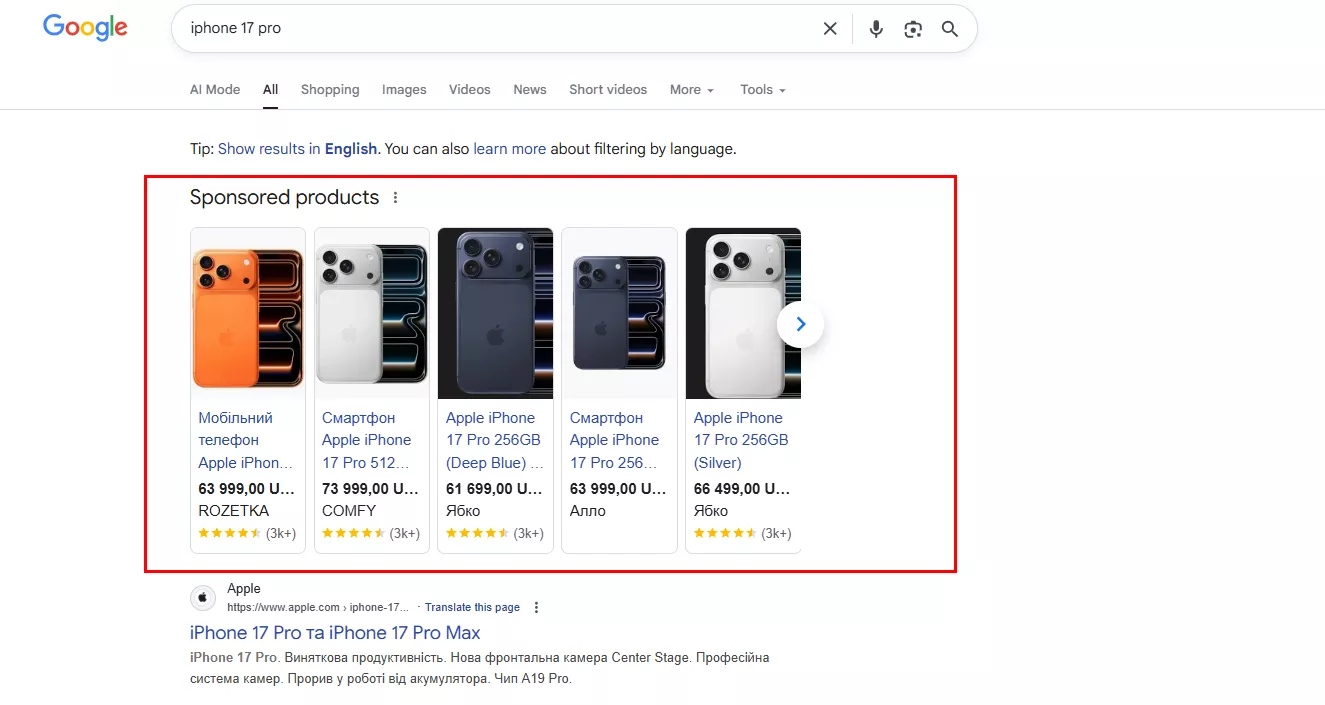Click Show results in English
This screenshot has height=705, width=1325.
[x=297, y=148]
